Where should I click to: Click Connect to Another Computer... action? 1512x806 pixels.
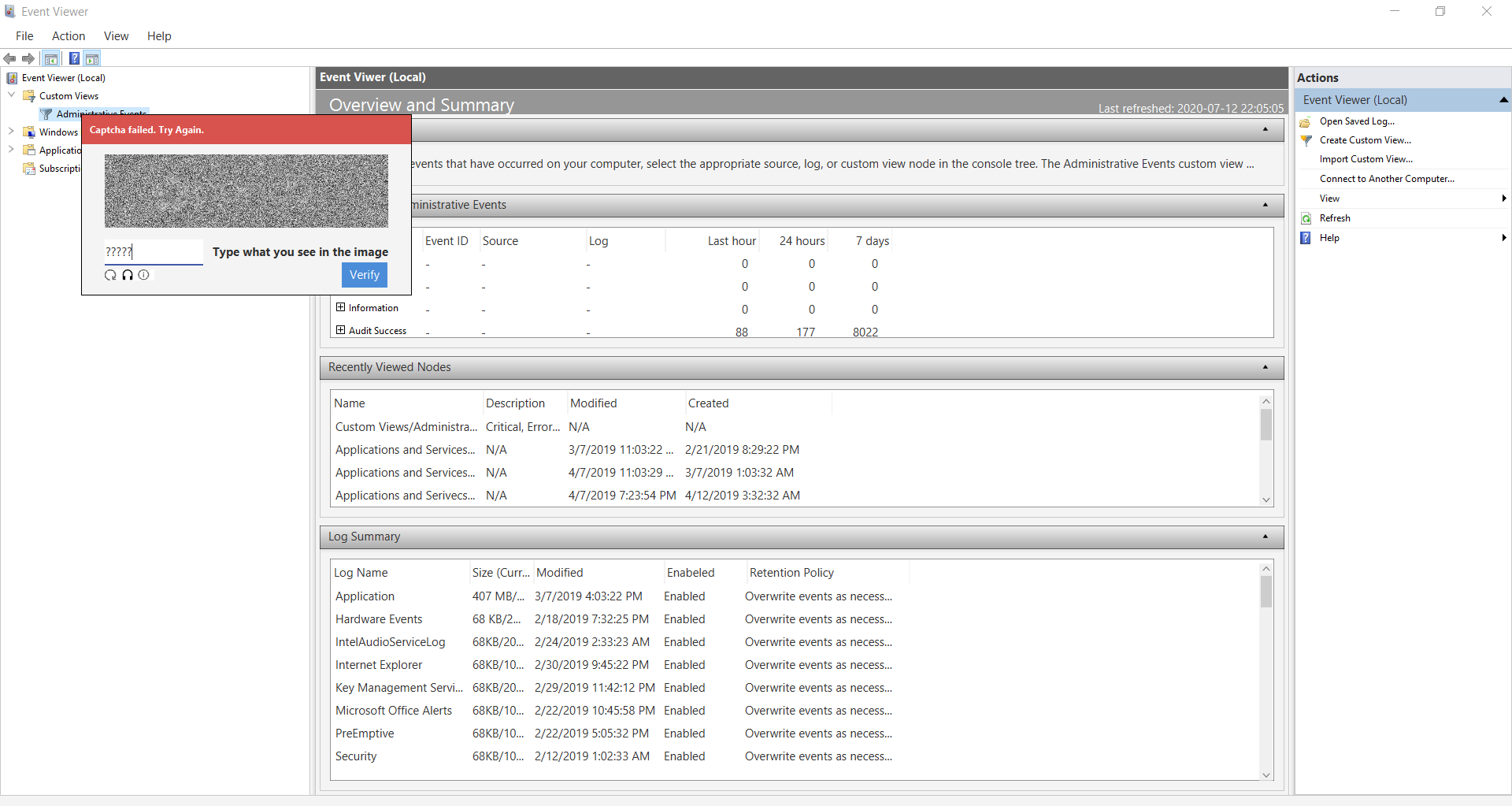(1387, 179)
